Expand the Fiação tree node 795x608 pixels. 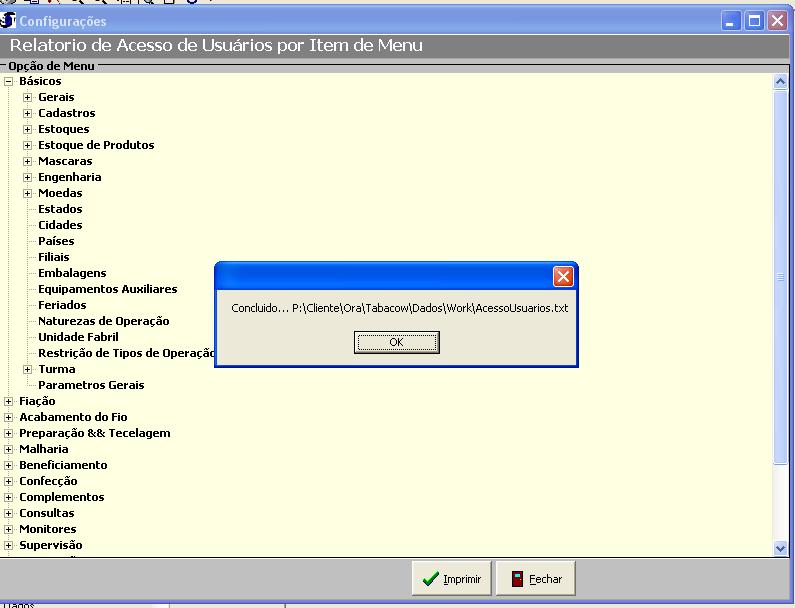(9, 401)
